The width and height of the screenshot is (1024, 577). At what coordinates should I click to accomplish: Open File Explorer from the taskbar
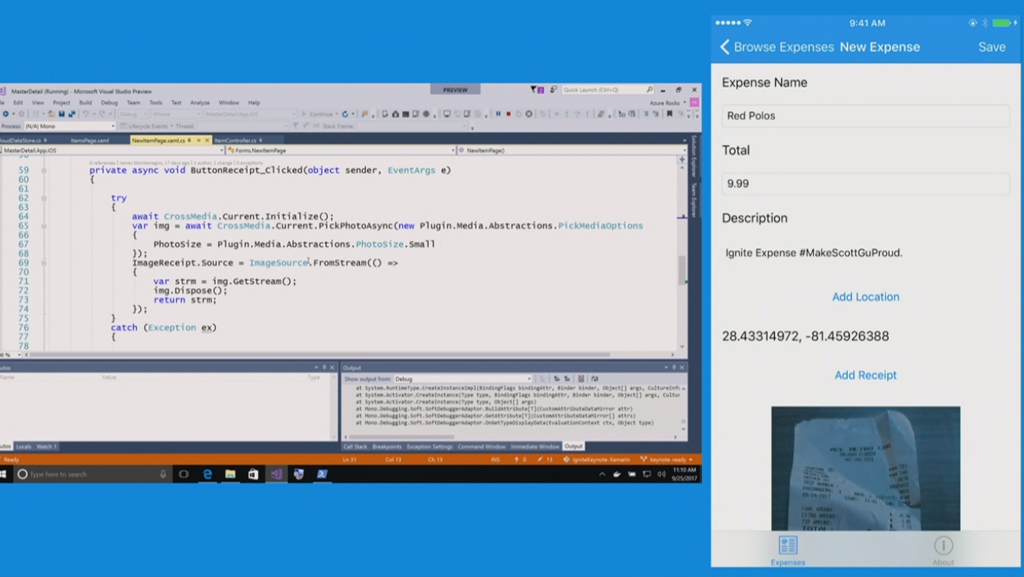tap(230, 474)
